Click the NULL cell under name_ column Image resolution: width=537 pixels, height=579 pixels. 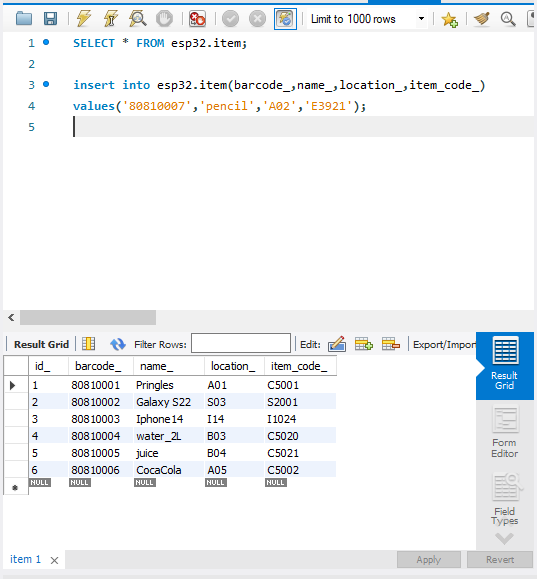[144, 482]
